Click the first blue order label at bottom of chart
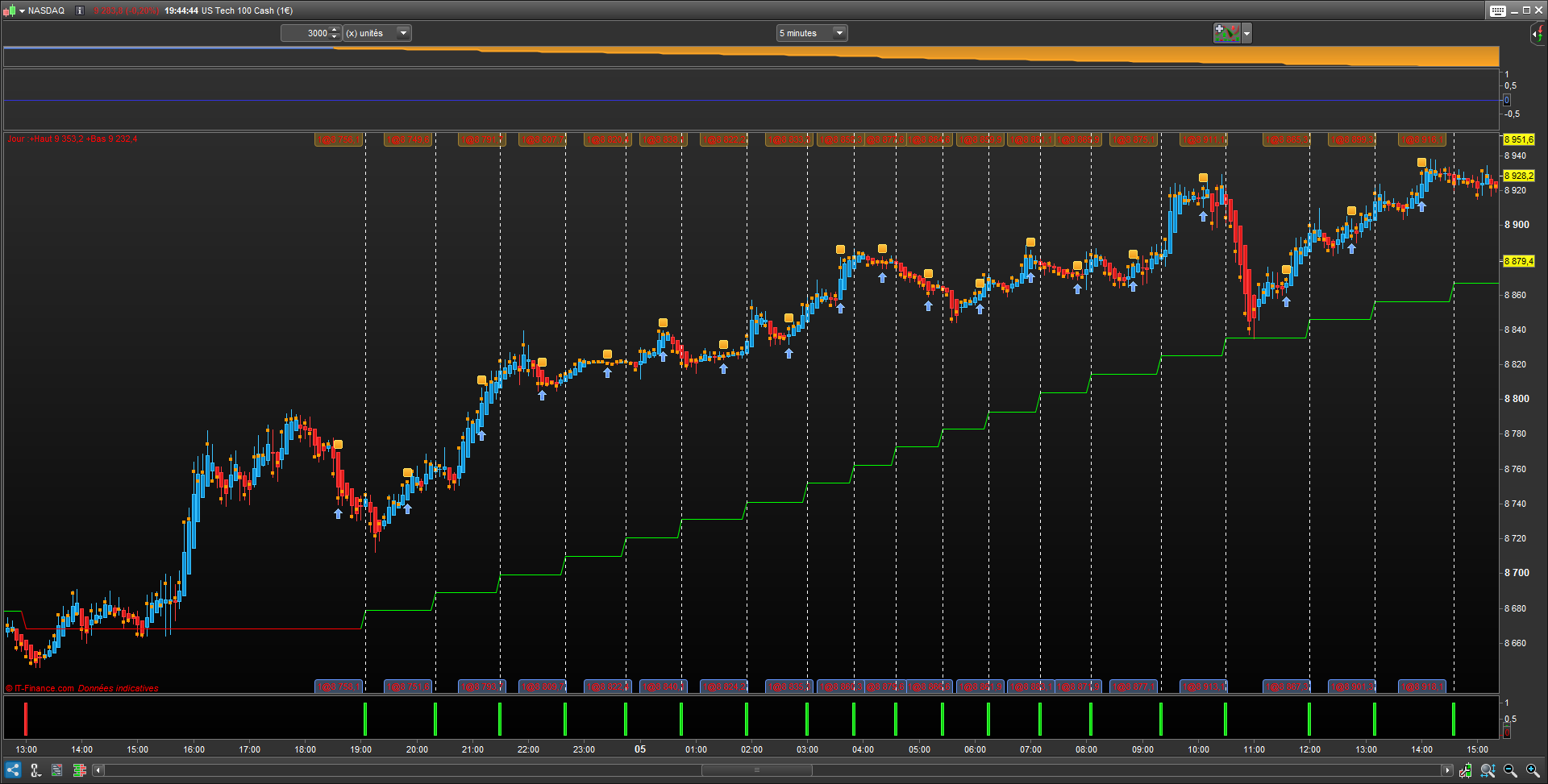This screenshot has height=784, width=1548. click(x=338, y=687)
